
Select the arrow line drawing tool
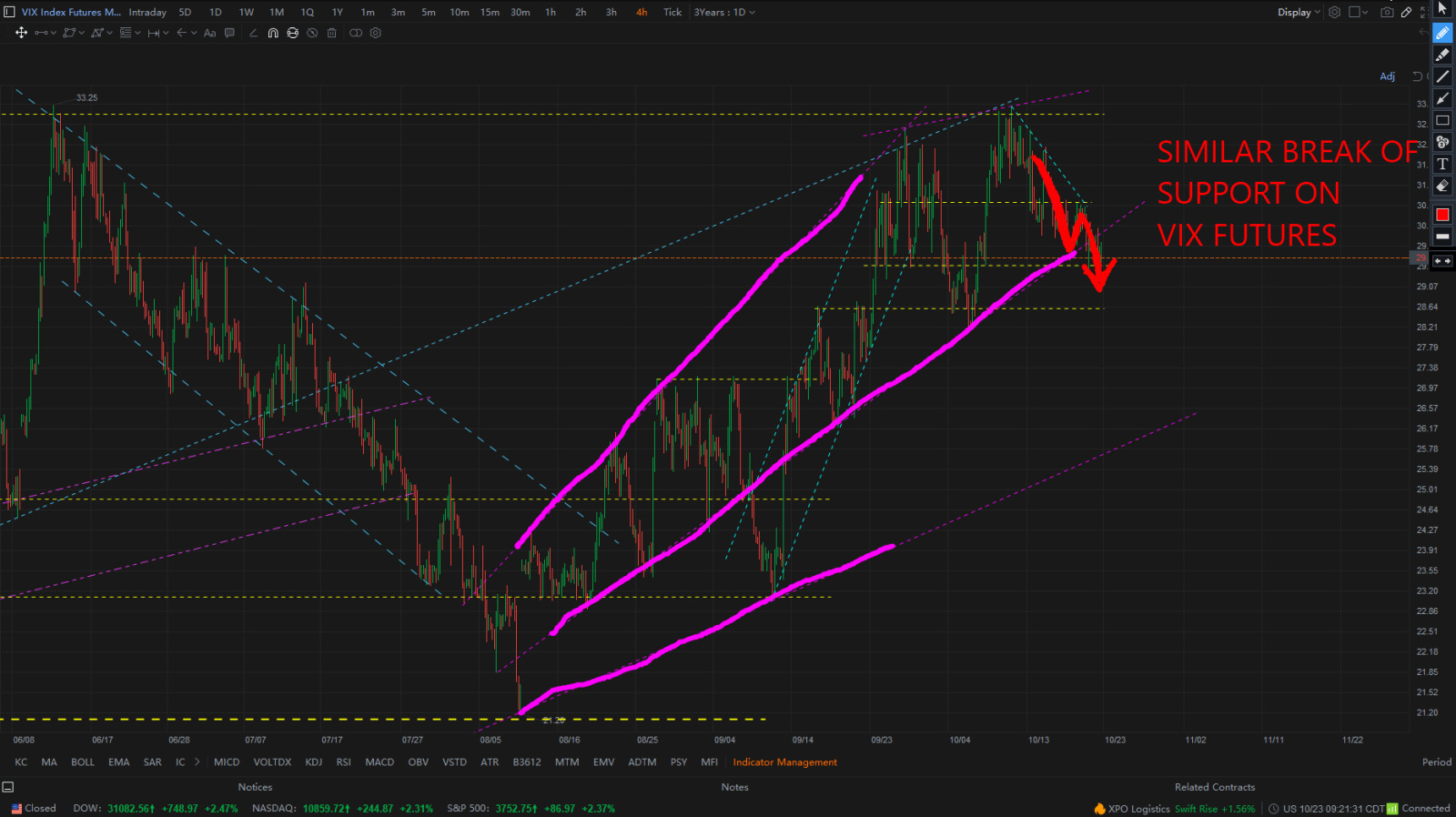[x=1442, y=98]
